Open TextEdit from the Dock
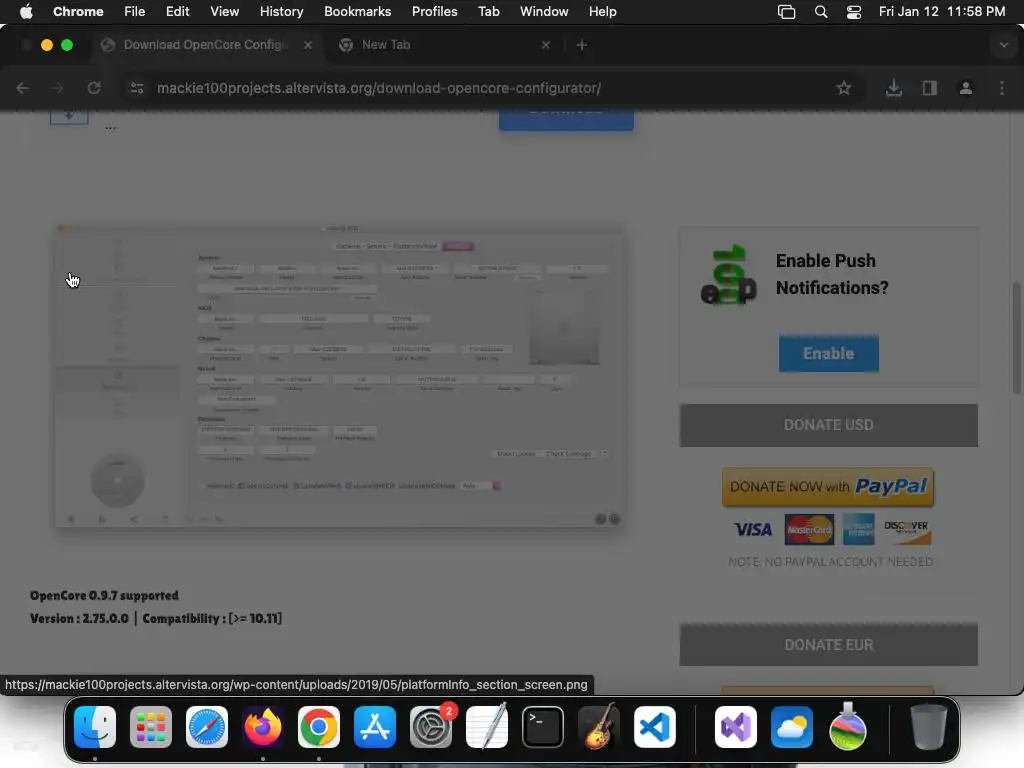Screen dimensions: 1024x768 [x=487, y=727]
